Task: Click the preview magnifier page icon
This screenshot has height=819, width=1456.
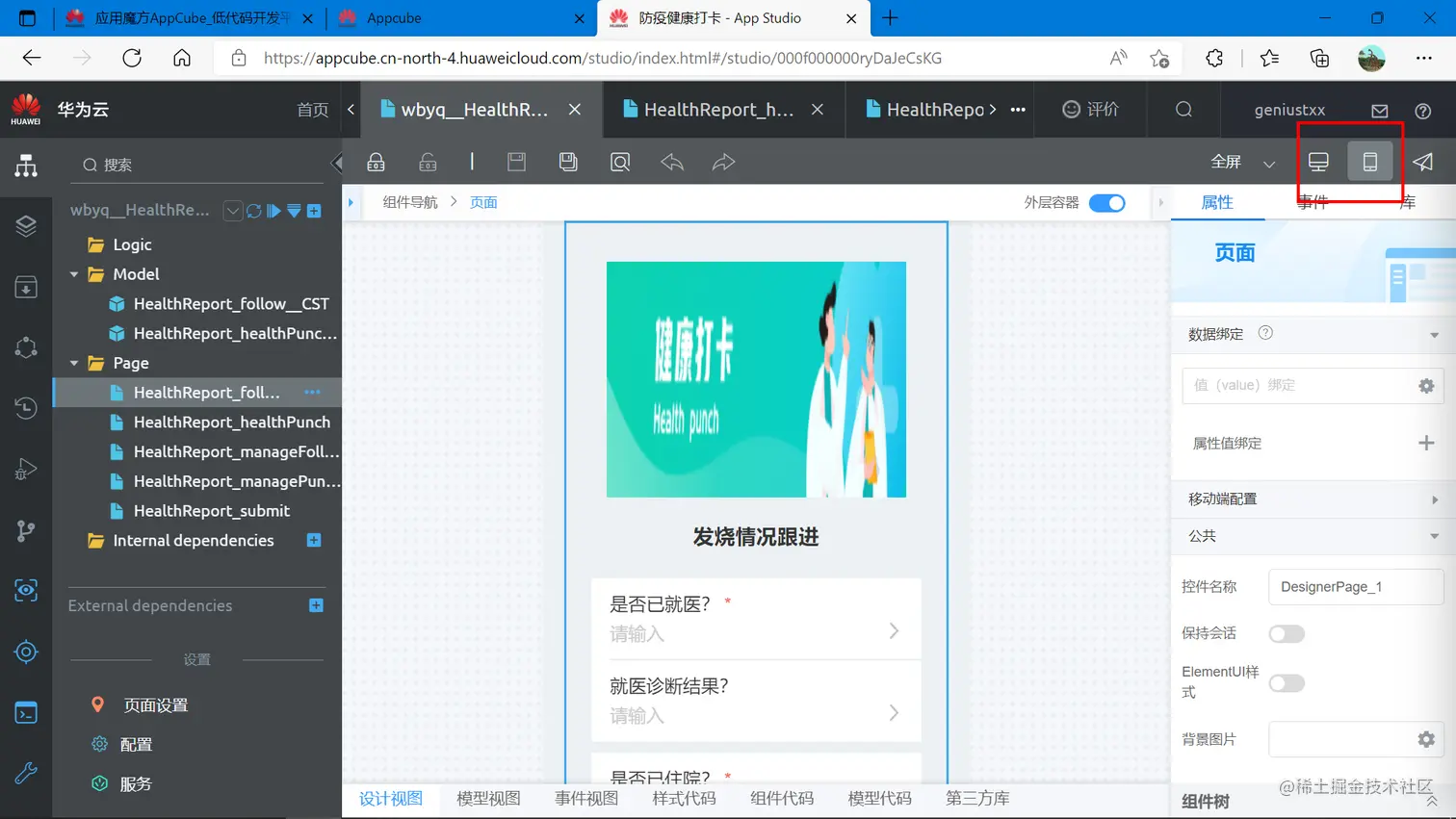Action: [620, 162]
